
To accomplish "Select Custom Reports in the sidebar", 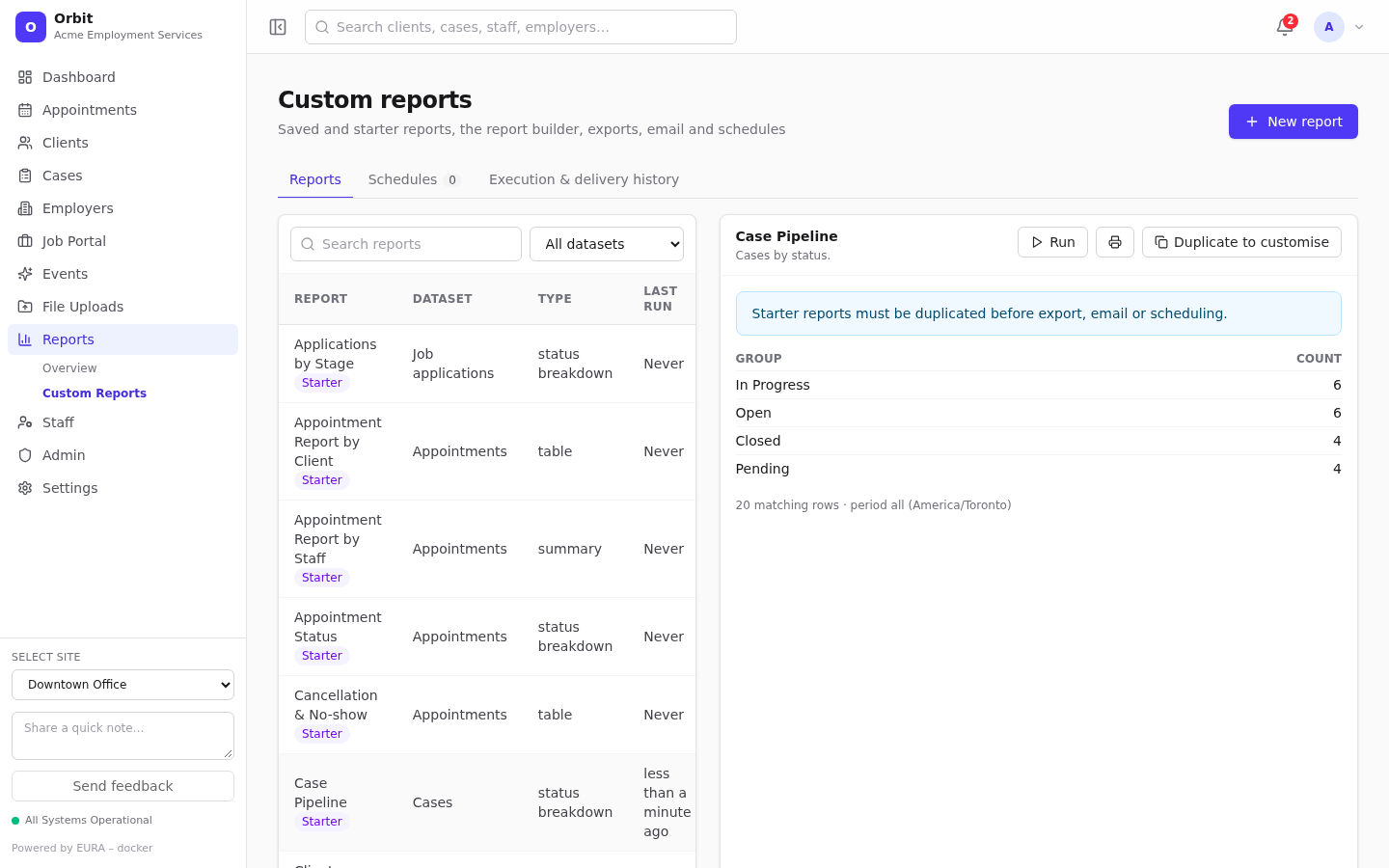I will (x=95, y=393).
